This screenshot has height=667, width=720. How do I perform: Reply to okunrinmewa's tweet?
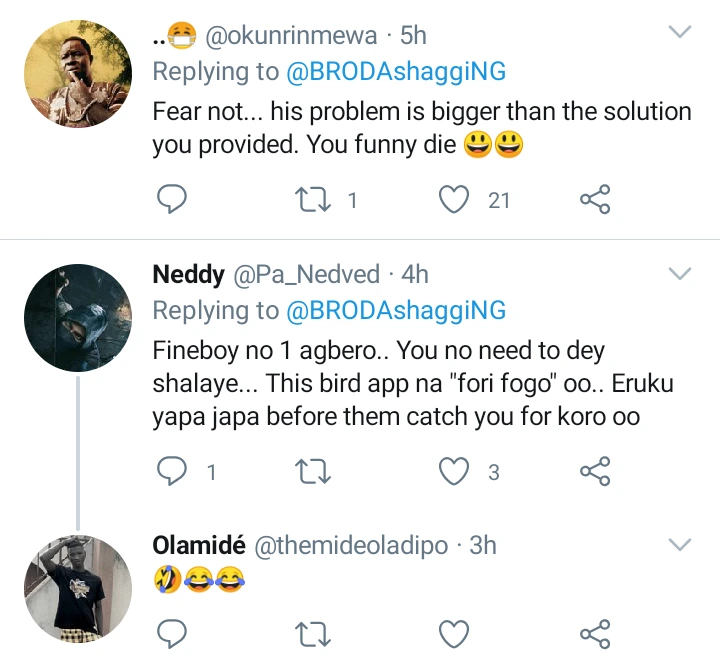[x=173, y=200]
